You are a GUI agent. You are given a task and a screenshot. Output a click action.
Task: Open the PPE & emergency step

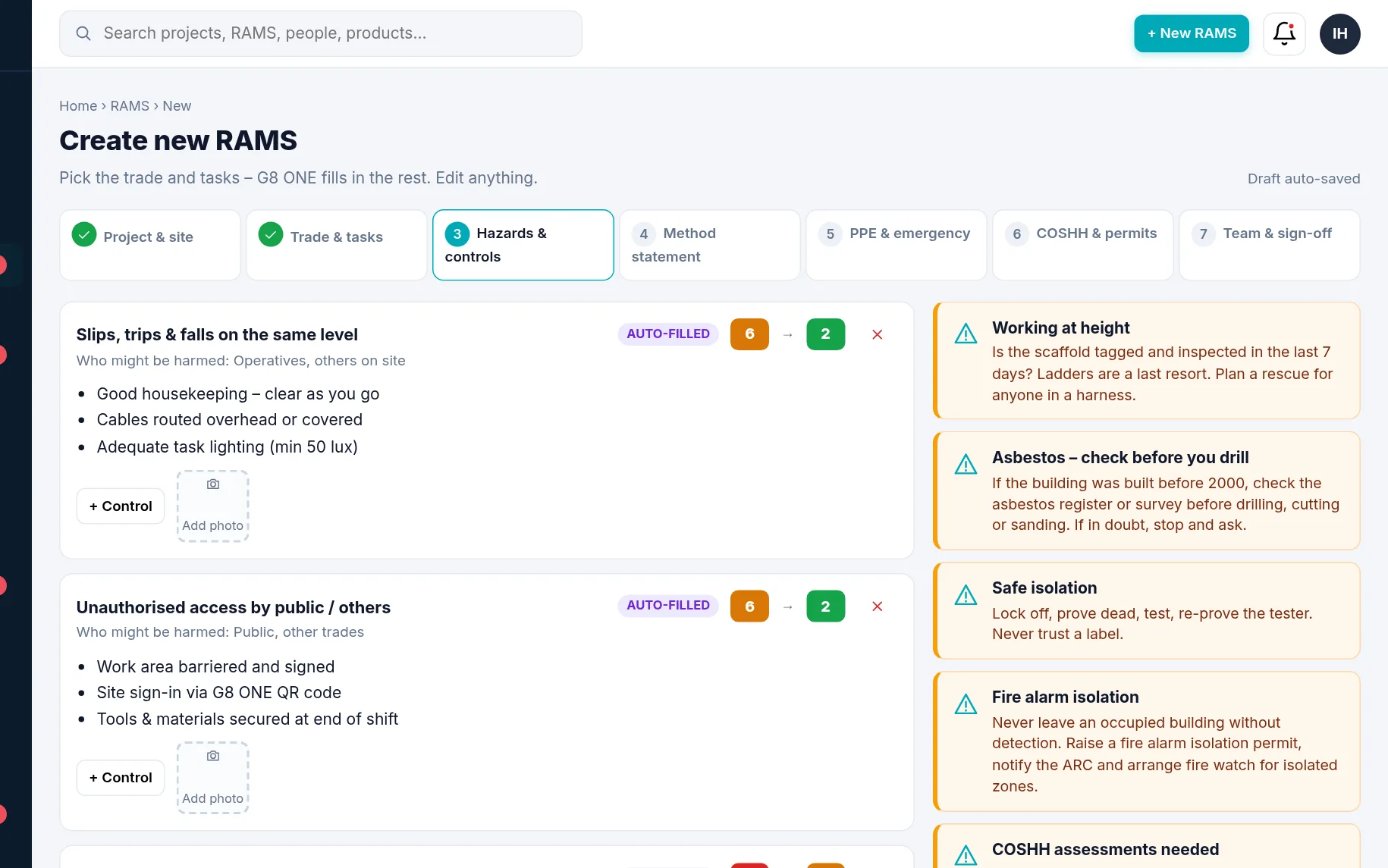point(897,245)
